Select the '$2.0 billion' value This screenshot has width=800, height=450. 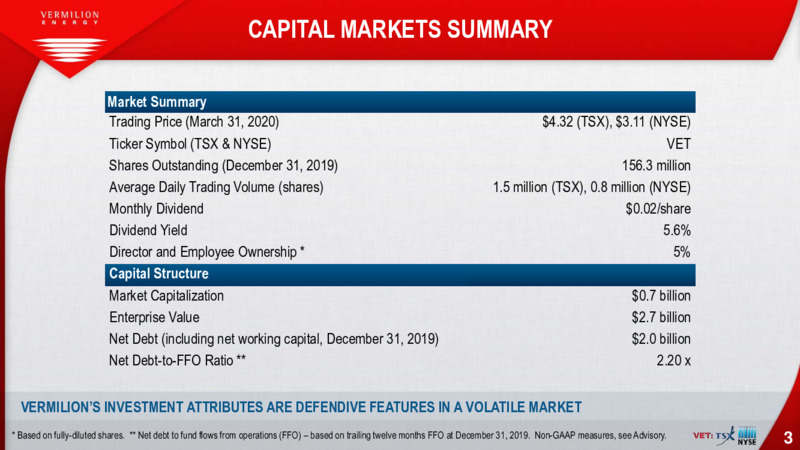click(661, 339)
